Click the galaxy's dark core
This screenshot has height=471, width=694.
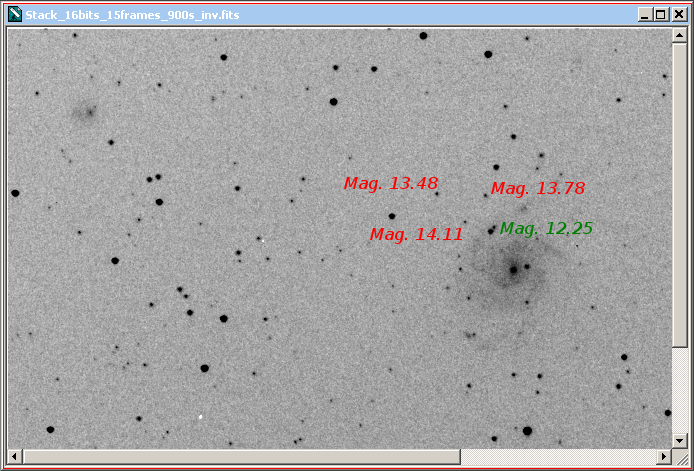pyautogui.click(x=513, y=269)
